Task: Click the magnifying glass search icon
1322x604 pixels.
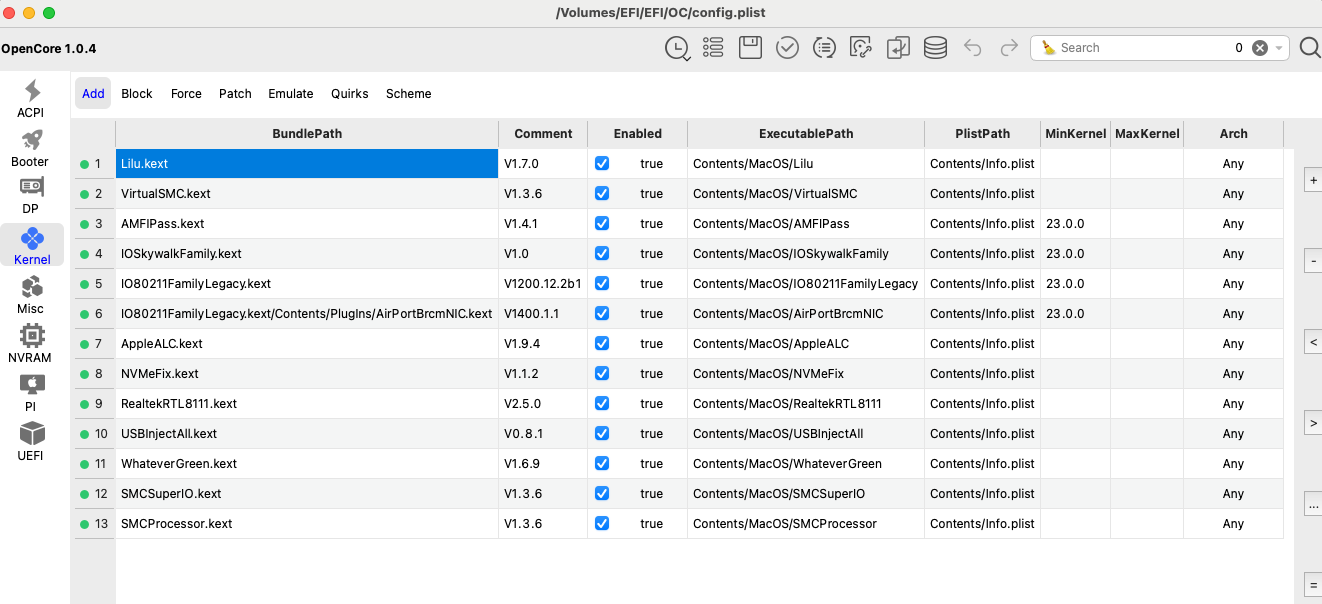Action: 1309,48
